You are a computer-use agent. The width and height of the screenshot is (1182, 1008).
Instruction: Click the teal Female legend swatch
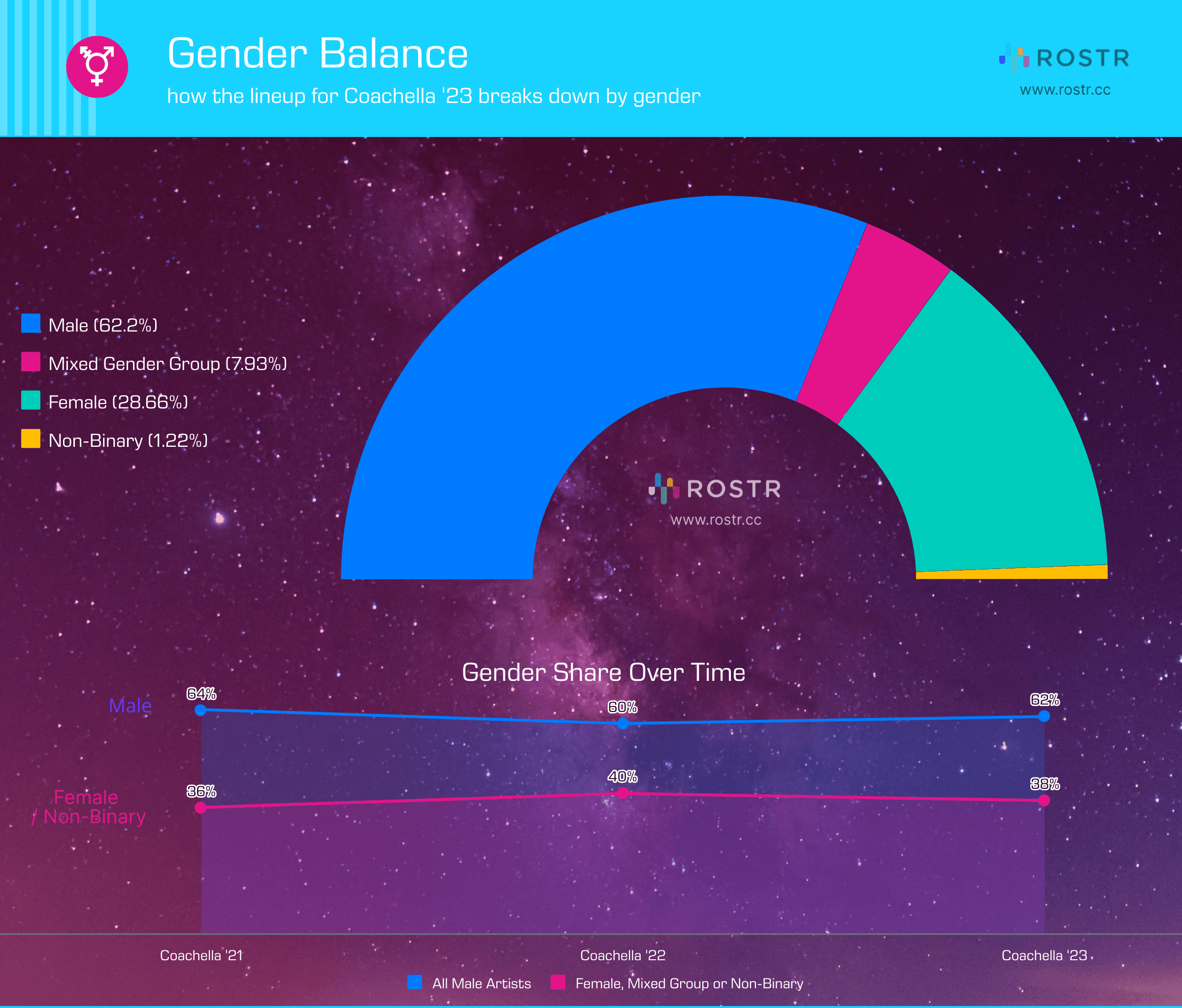point(31,400)
